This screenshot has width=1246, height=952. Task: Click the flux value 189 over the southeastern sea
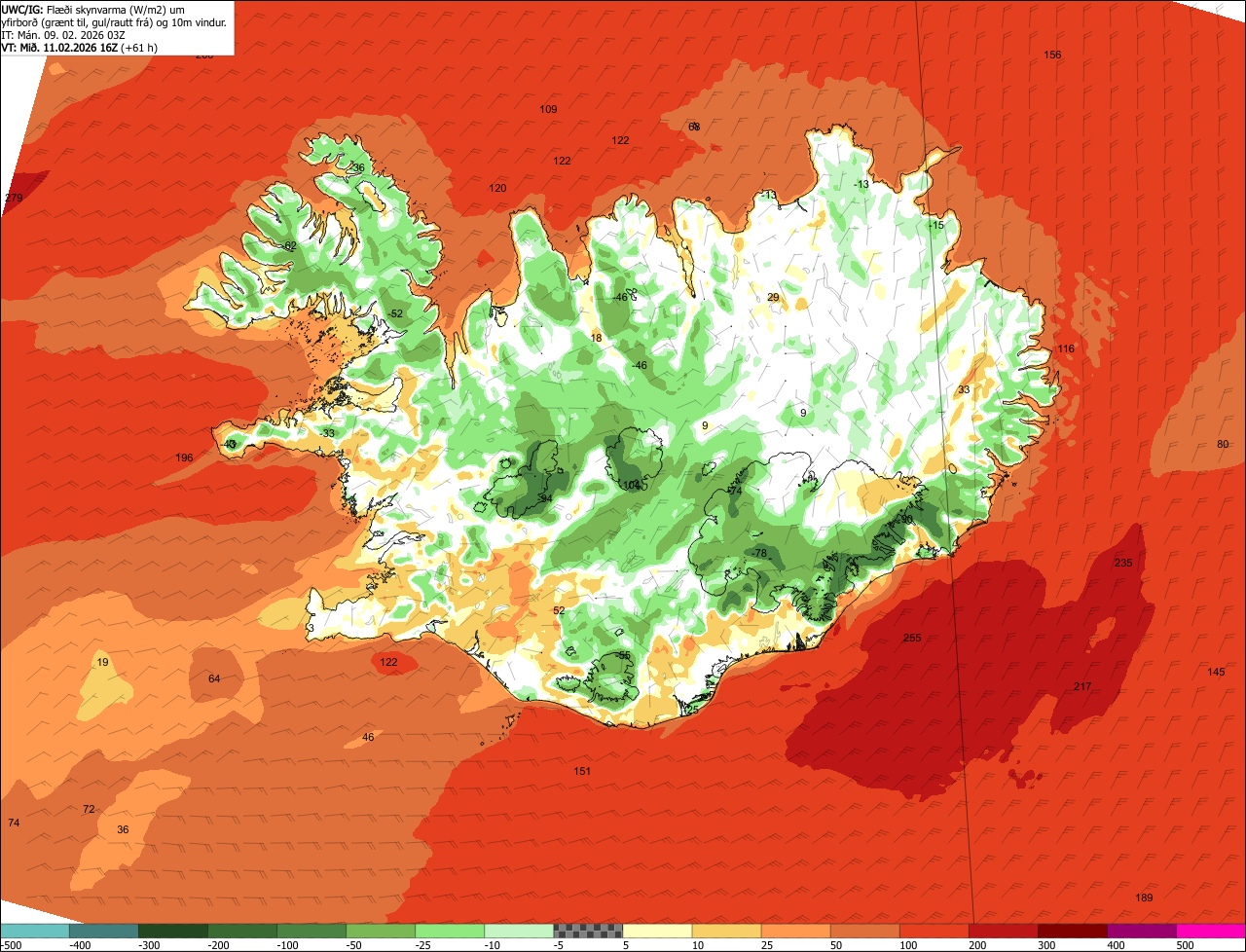coord(1144,897)
